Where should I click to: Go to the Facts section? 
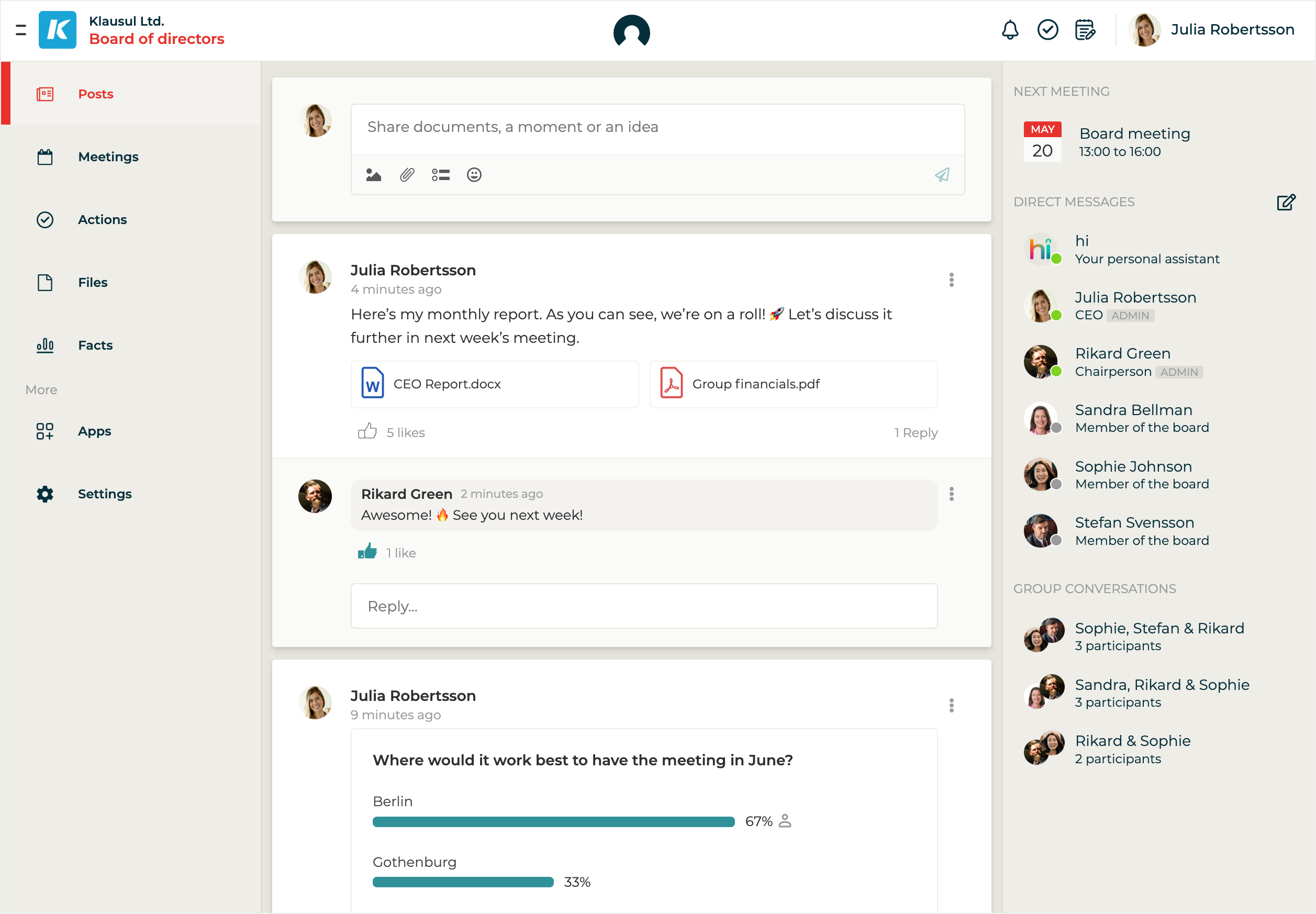coord(95,345)
